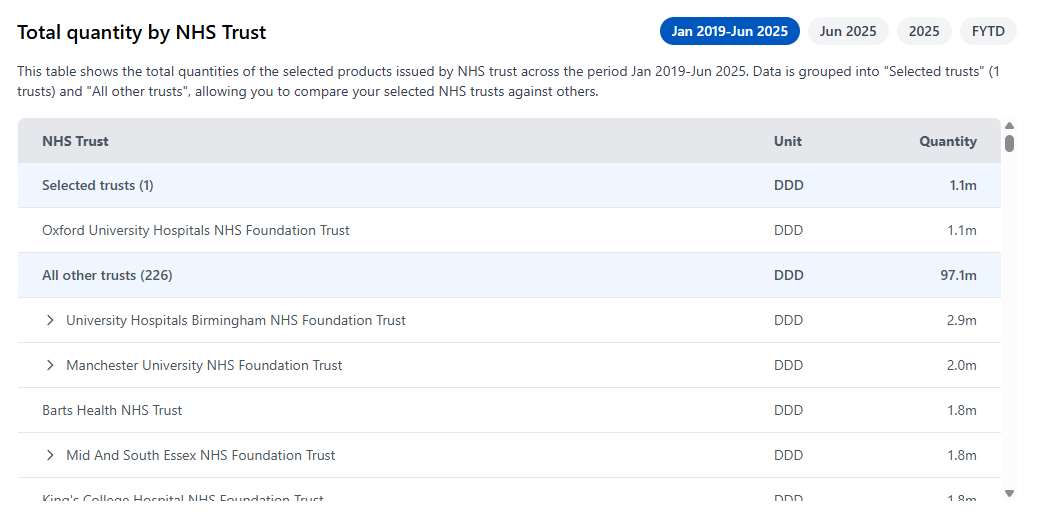Viewport: 1047px width, 529px height.
Task: Click the table's vertical scrollbar thumb
Action: tap(1009, 143)
